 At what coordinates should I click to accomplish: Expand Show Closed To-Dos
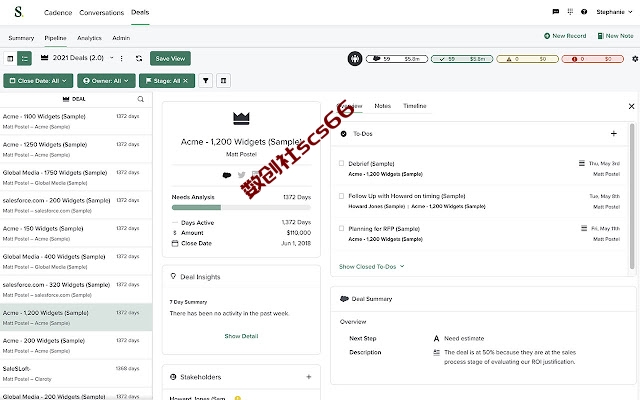[x=371, y=267]
